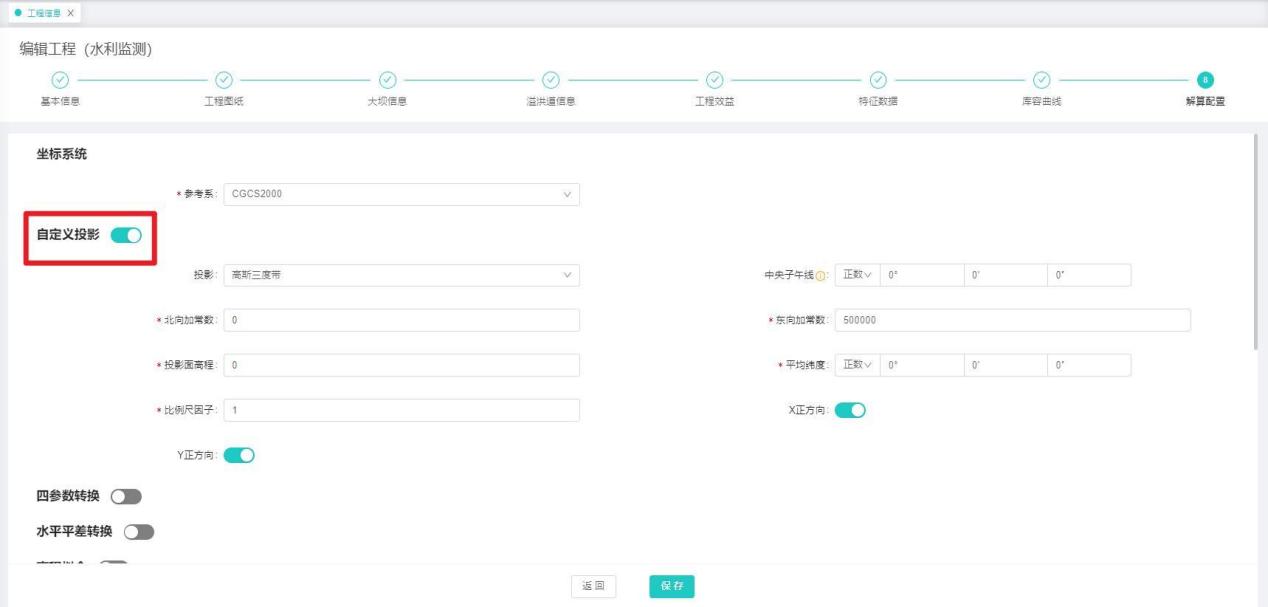Click the 库容曲线 step checkmark icon

click(x=1041, y=79)
